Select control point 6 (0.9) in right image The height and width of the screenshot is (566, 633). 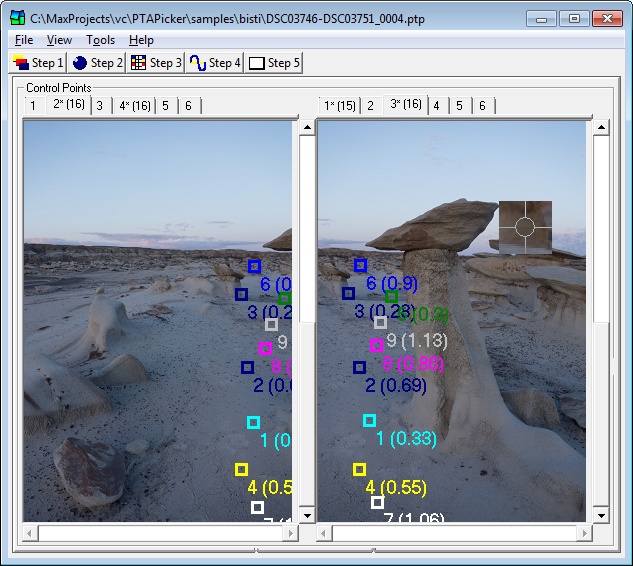pyautogui.click(x=361, y=266)
